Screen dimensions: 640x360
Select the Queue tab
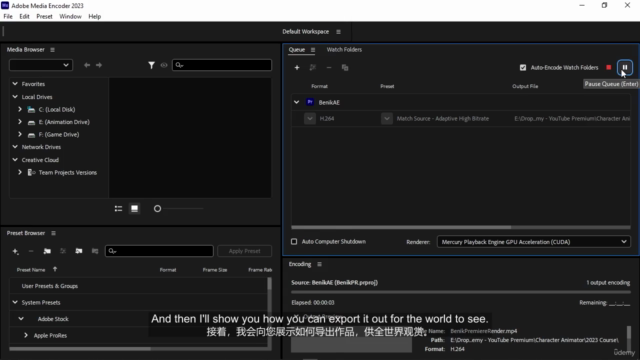pyautogui.click(x=297, y=50)
